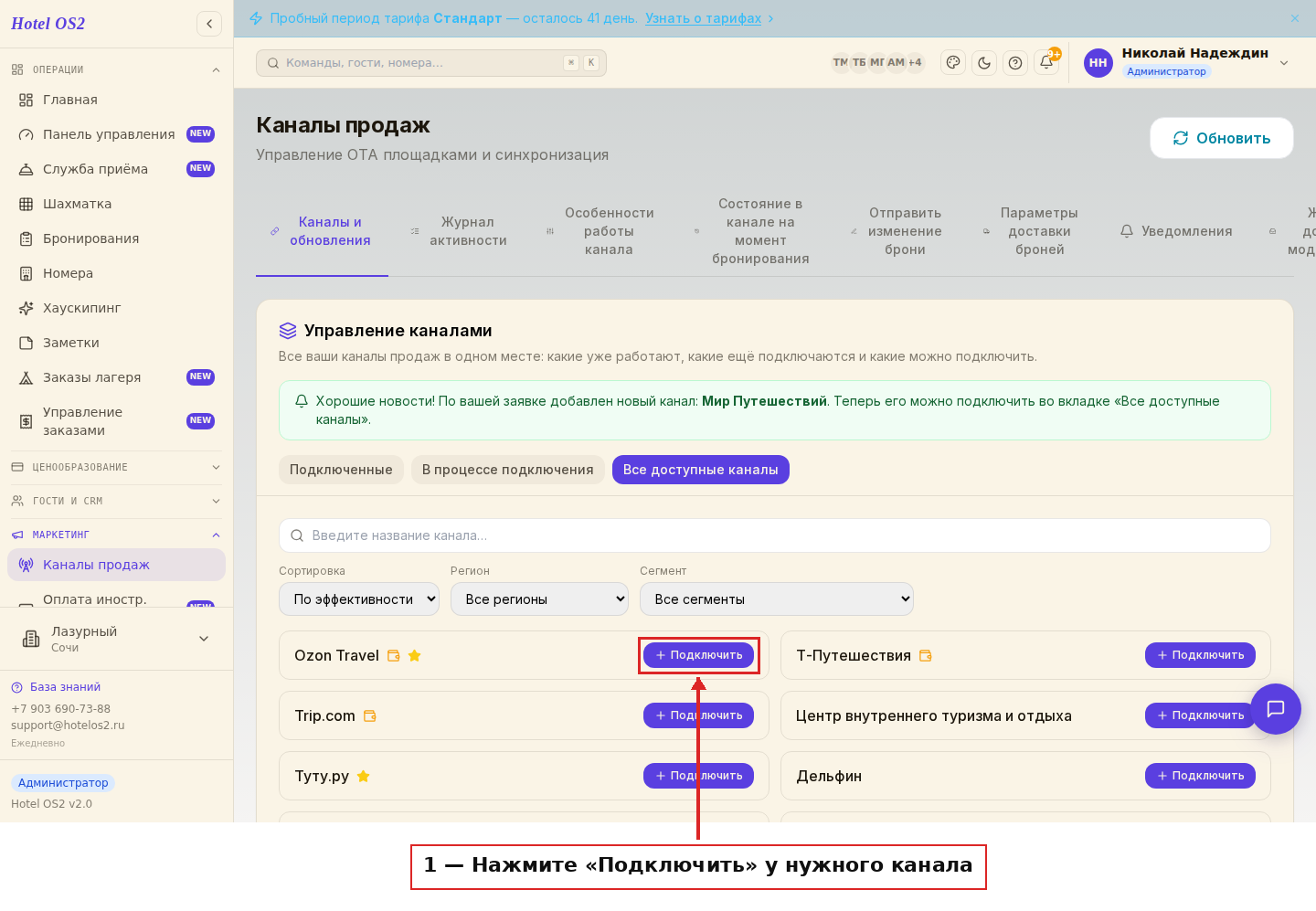Image resolution: width=1316 pixels, height=911 pixels.
Task: Open Управление заказами in sidebar
Action: coord(116,421)
